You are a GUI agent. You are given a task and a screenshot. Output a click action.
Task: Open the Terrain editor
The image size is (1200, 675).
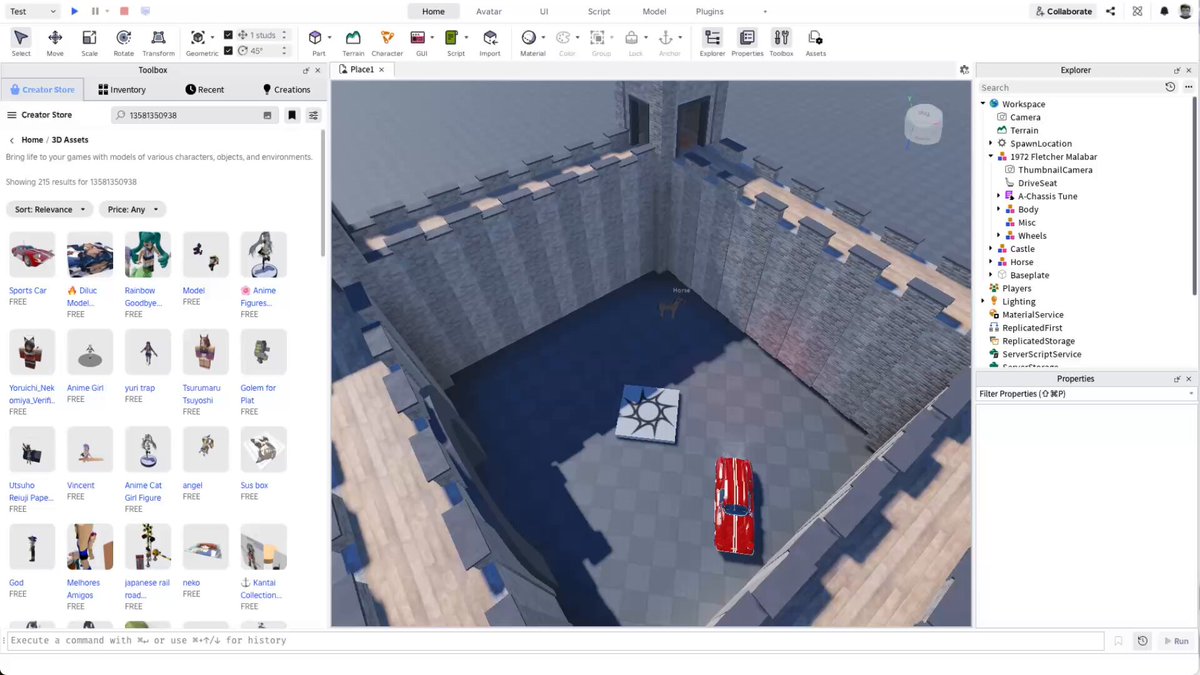pyautogui.click(x=353, y=42)
